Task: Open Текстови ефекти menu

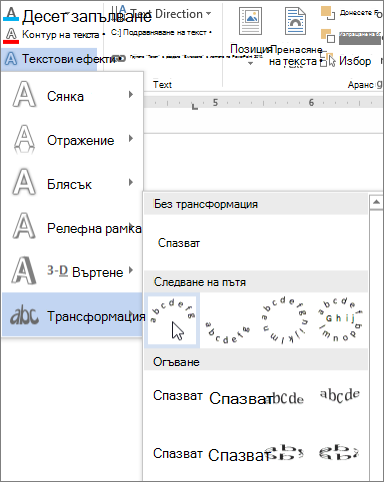Action: tap(49, 59)
